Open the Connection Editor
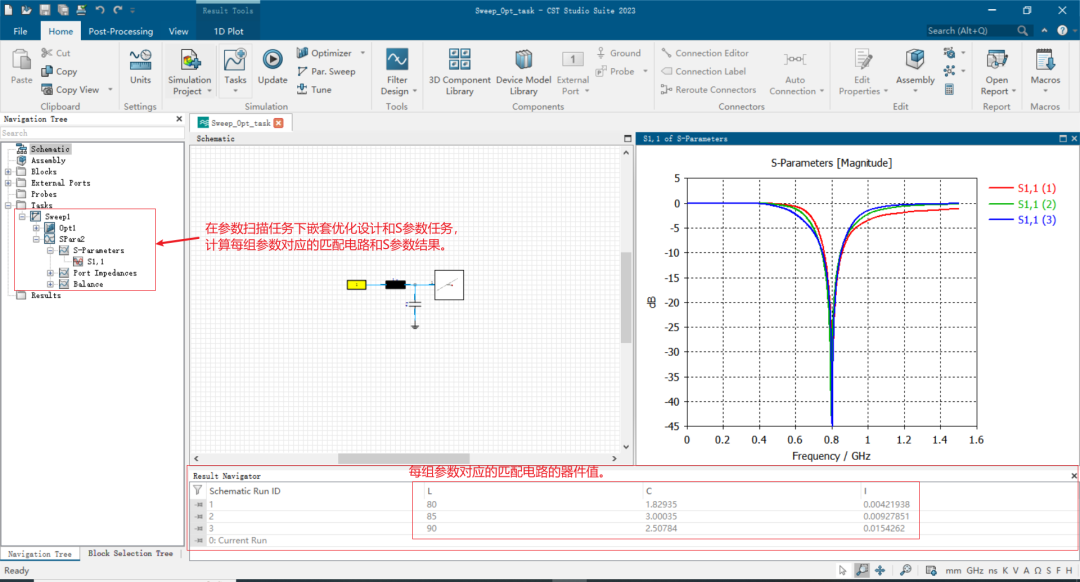This screenshot has height=582, width=1080. click(705, 53)
